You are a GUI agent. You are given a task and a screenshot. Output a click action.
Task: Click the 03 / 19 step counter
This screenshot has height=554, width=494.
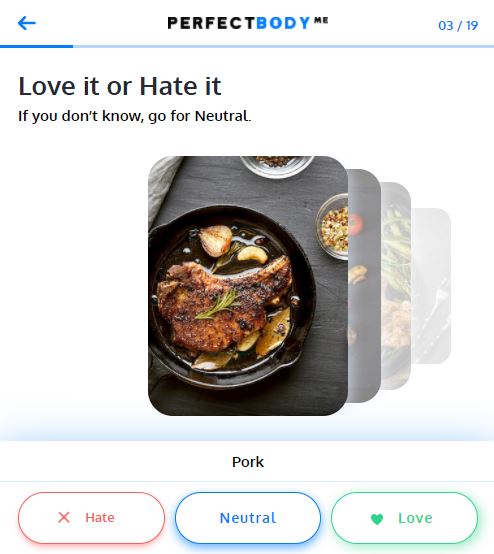click(458, 25)
